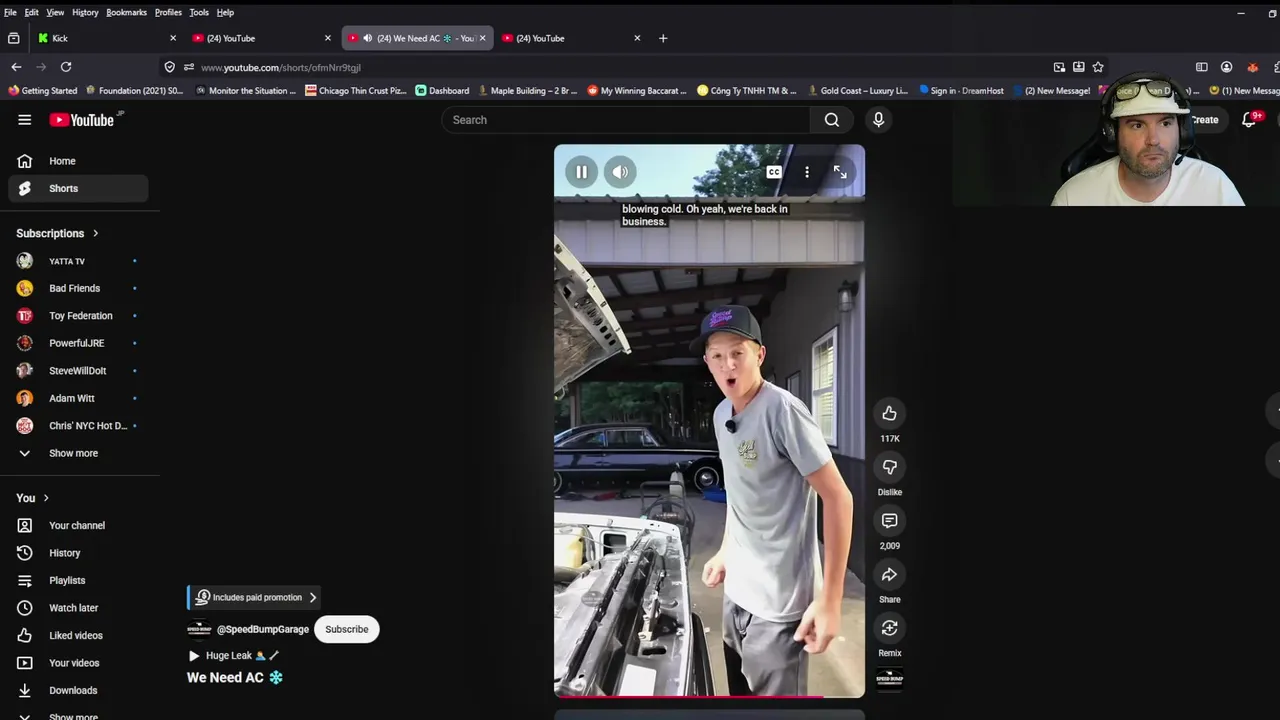The height and width of the screenshot is (720, 1280).
Task: Open the notifications bell
Action: pos(1249,120)
